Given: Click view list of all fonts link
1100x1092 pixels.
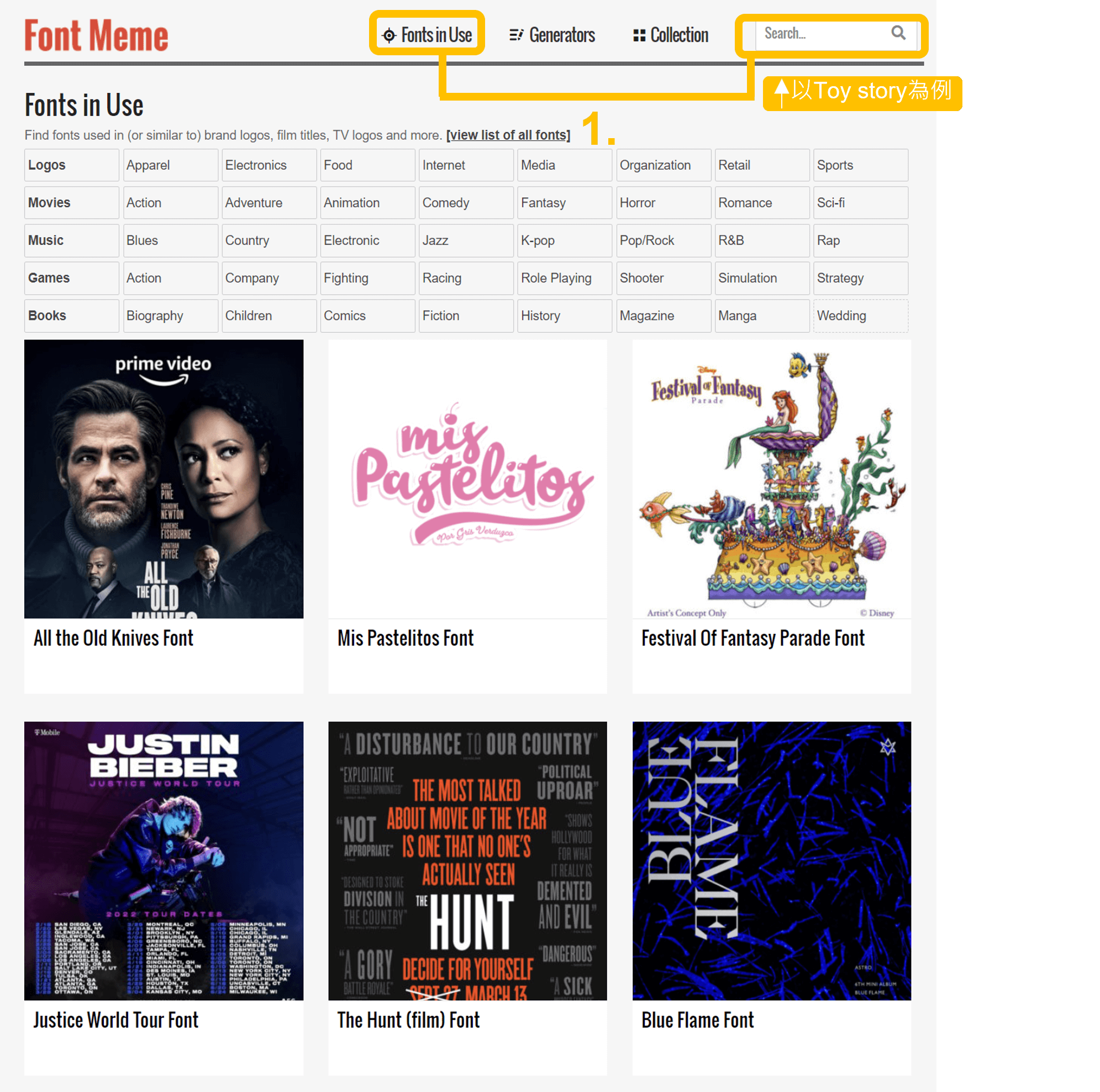Looking at the screenshot, I should 511,135.
